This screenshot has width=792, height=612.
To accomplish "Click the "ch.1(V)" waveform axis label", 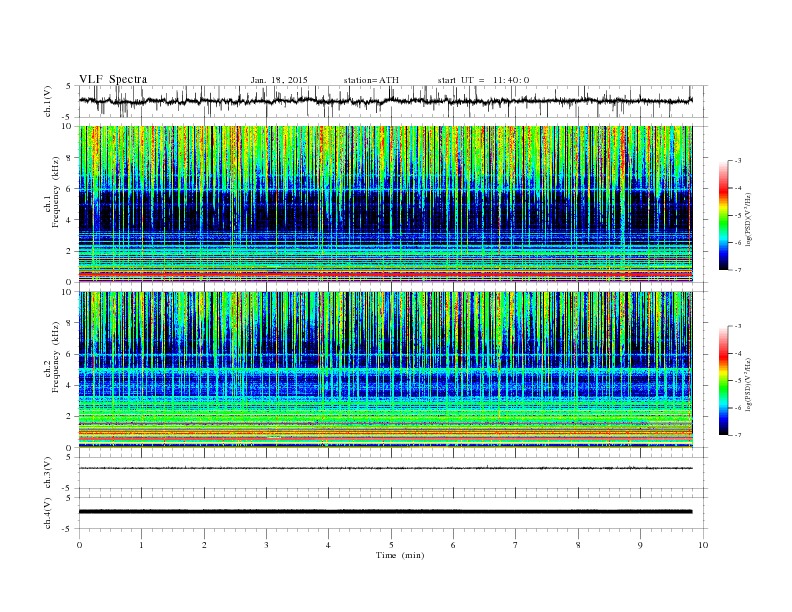I will point(48,101).
